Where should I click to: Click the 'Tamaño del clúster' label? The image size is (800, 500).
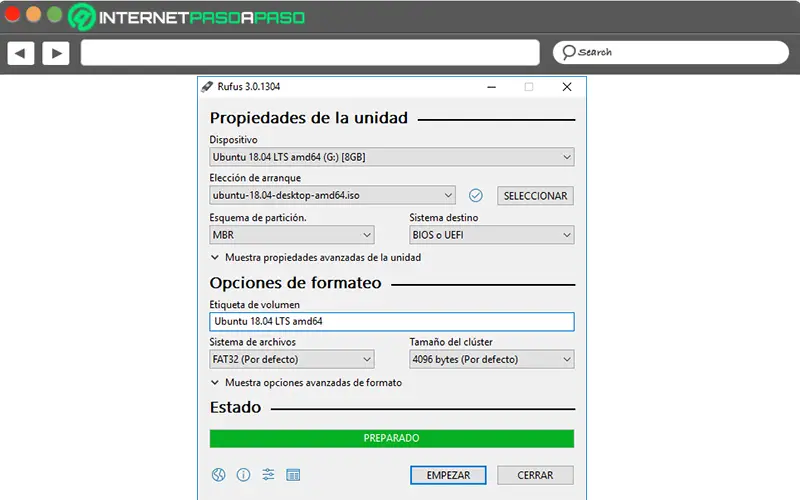coord(451,342)
